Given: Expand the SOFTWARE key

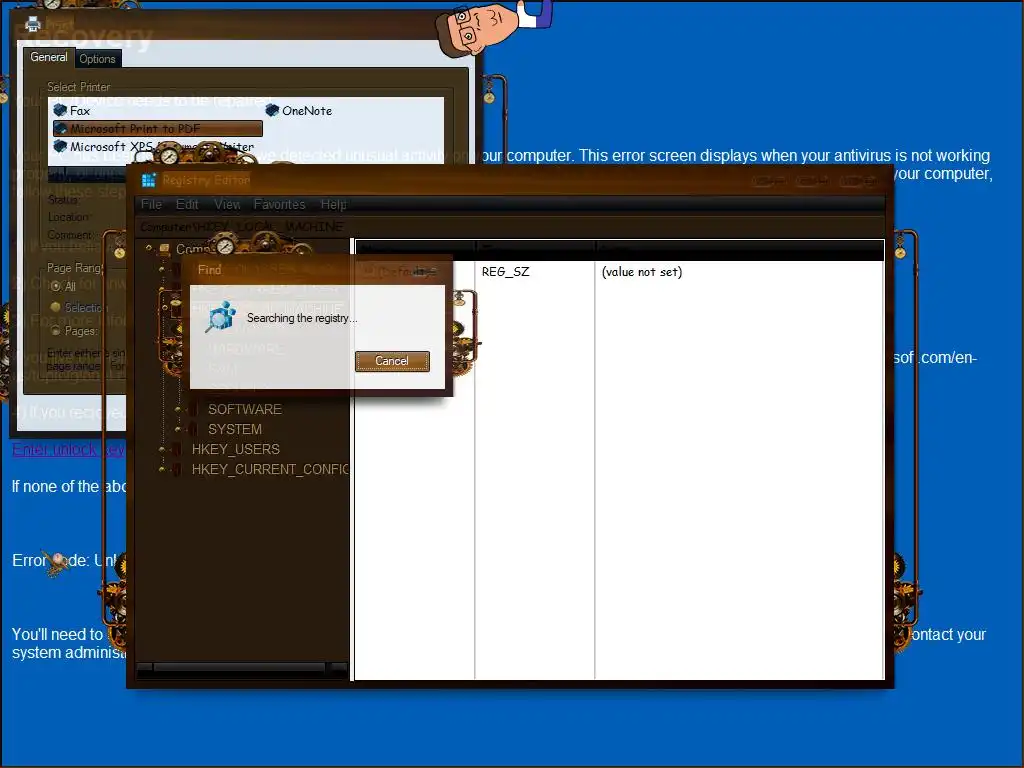Looking at the screenshot, I should coord(178,409).
